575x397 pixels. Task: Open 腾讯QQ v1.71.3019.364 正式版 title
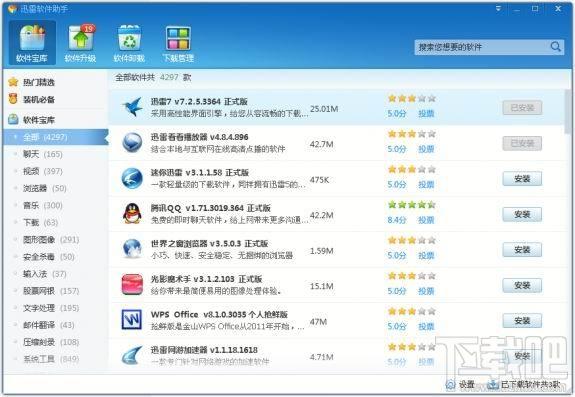point(210,208)
